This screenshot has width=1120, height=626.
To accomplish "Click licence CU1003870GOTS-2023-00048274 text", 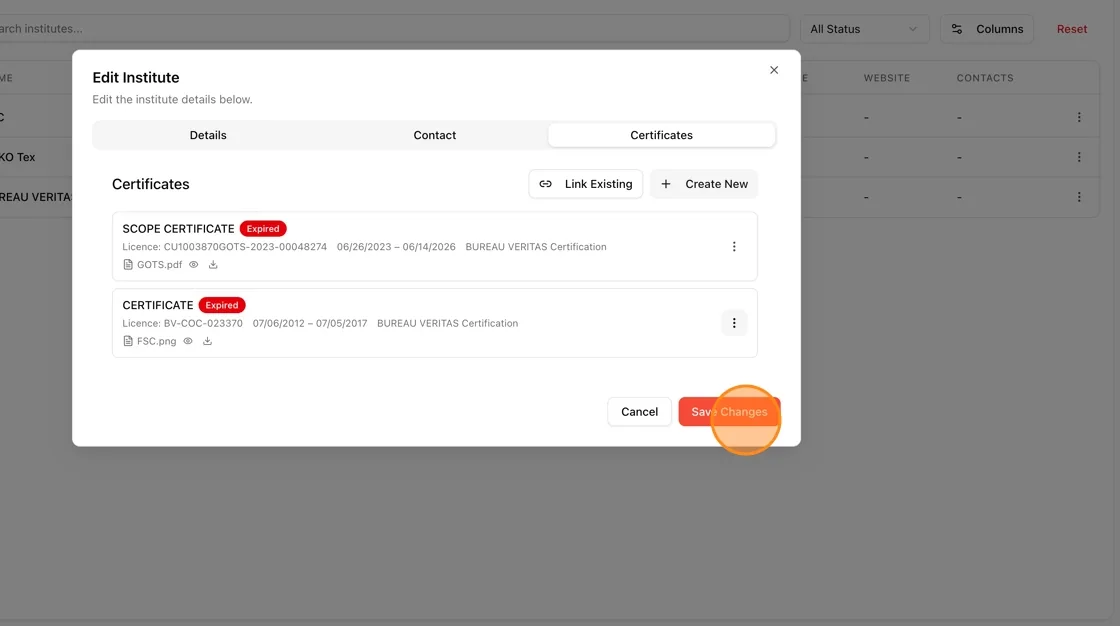I will click(224, 247).
